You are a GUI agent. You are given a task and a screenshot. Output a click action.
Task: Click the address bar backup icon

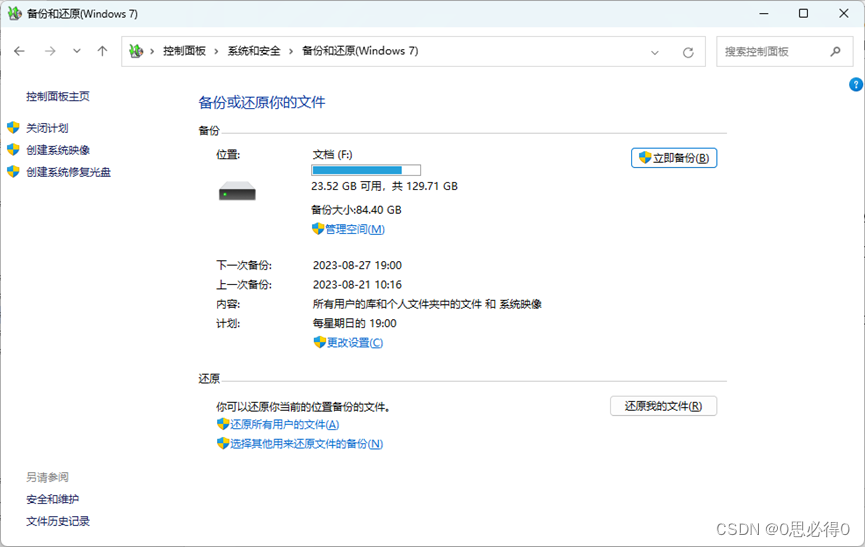pos(136,51)
